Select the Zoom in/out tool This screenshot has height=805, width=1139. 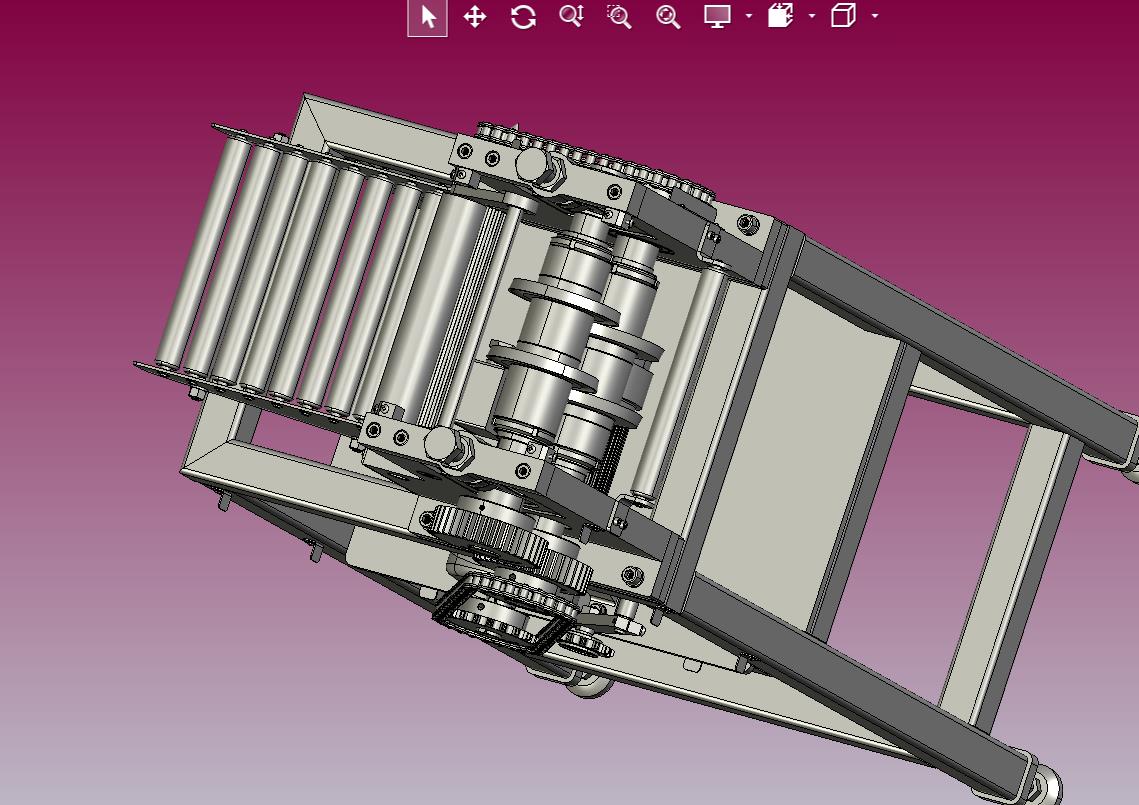(x=572, y=17)
